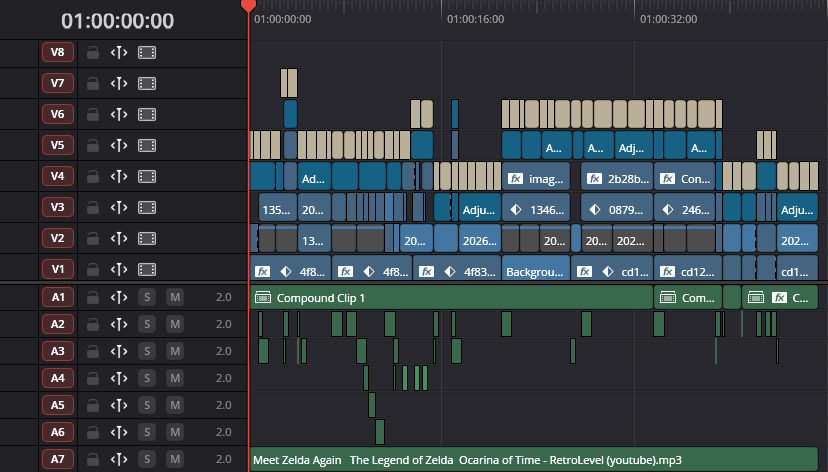This screenshot has width=828, height=472.
Task: Solo audio track A3
Action: click(147, 351)
